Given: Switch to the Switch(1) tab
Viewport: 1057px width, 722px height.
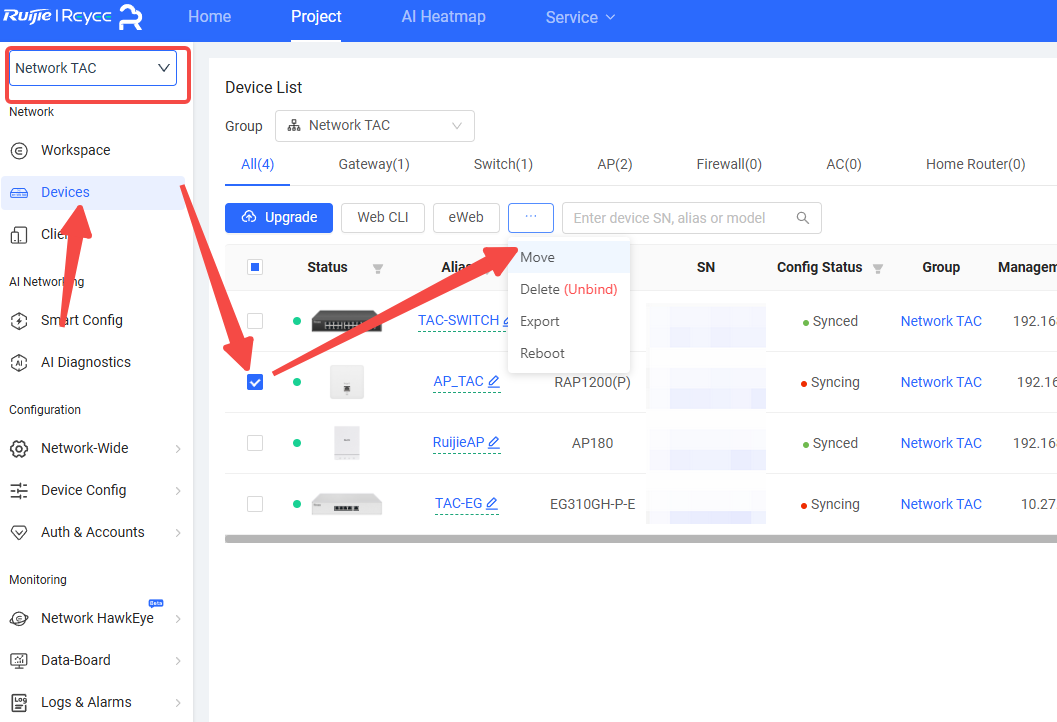Looking at the screenshot, I should pos(504,164).
